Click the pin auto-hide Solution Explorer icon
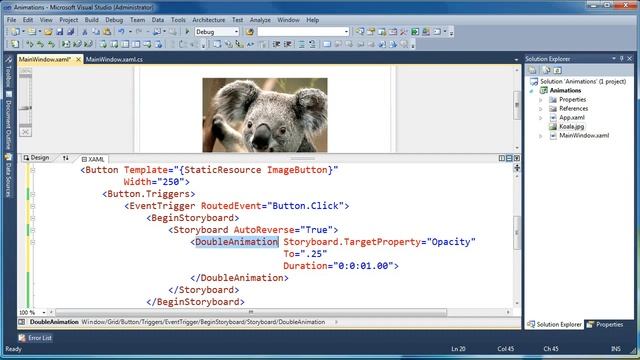640x360 pixels. point(622,59)
